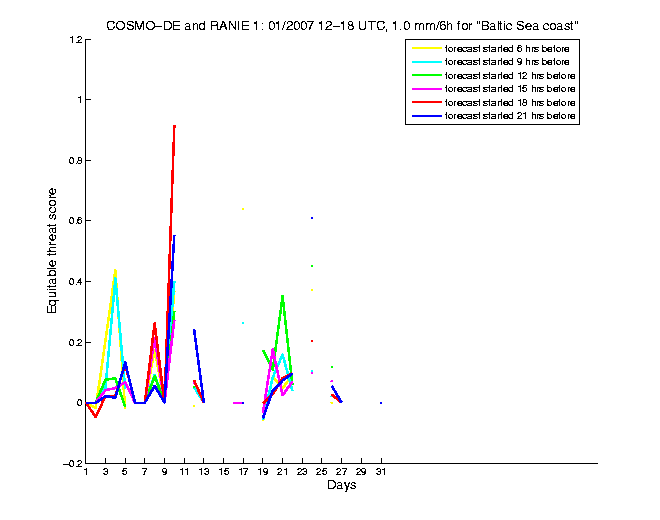The width and height of the screenshot is (660, 520).
Task: Click the 'Equitable threat score' y-axis label
Action: pos(51,251)
